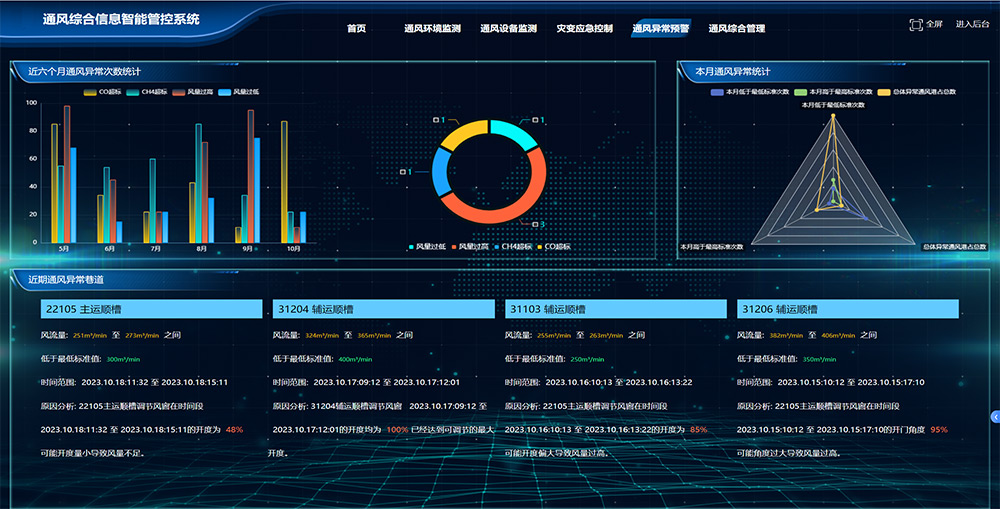The image size is (1000, 509).
Task: Select CH4超标 legend entry under donut chart
Action: (496, 246)
